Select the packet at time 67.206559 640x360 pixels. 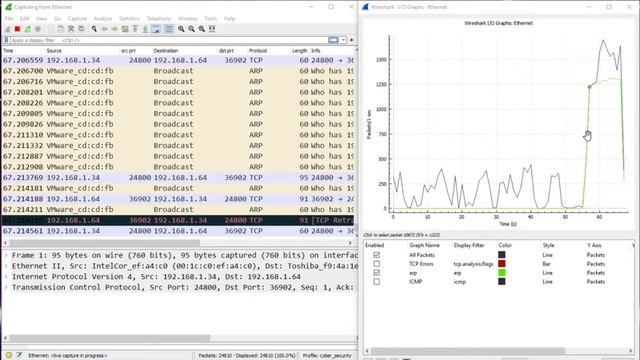click(178, 60)
